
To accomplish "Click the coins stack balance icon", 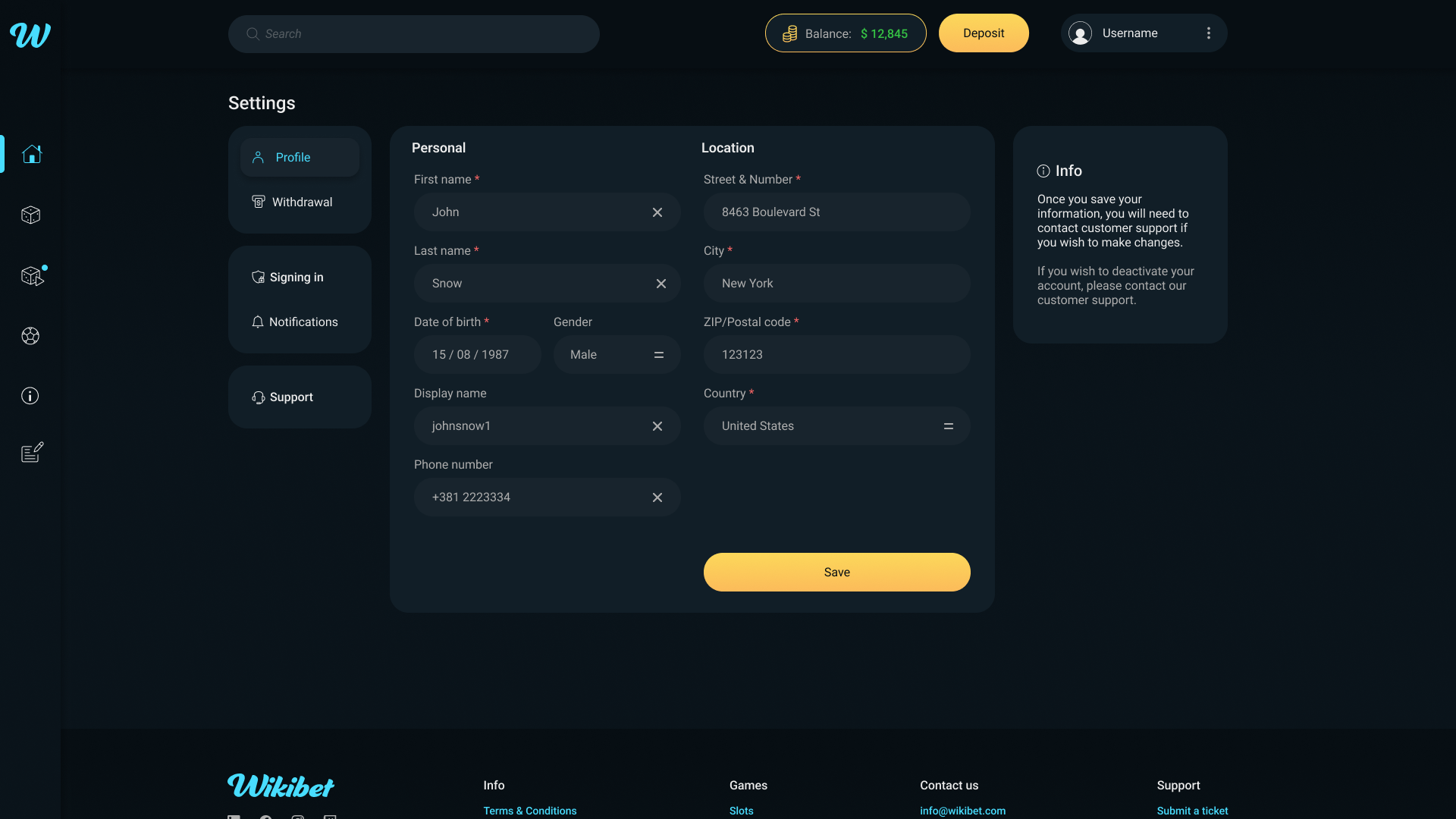I will coord(789,33).
